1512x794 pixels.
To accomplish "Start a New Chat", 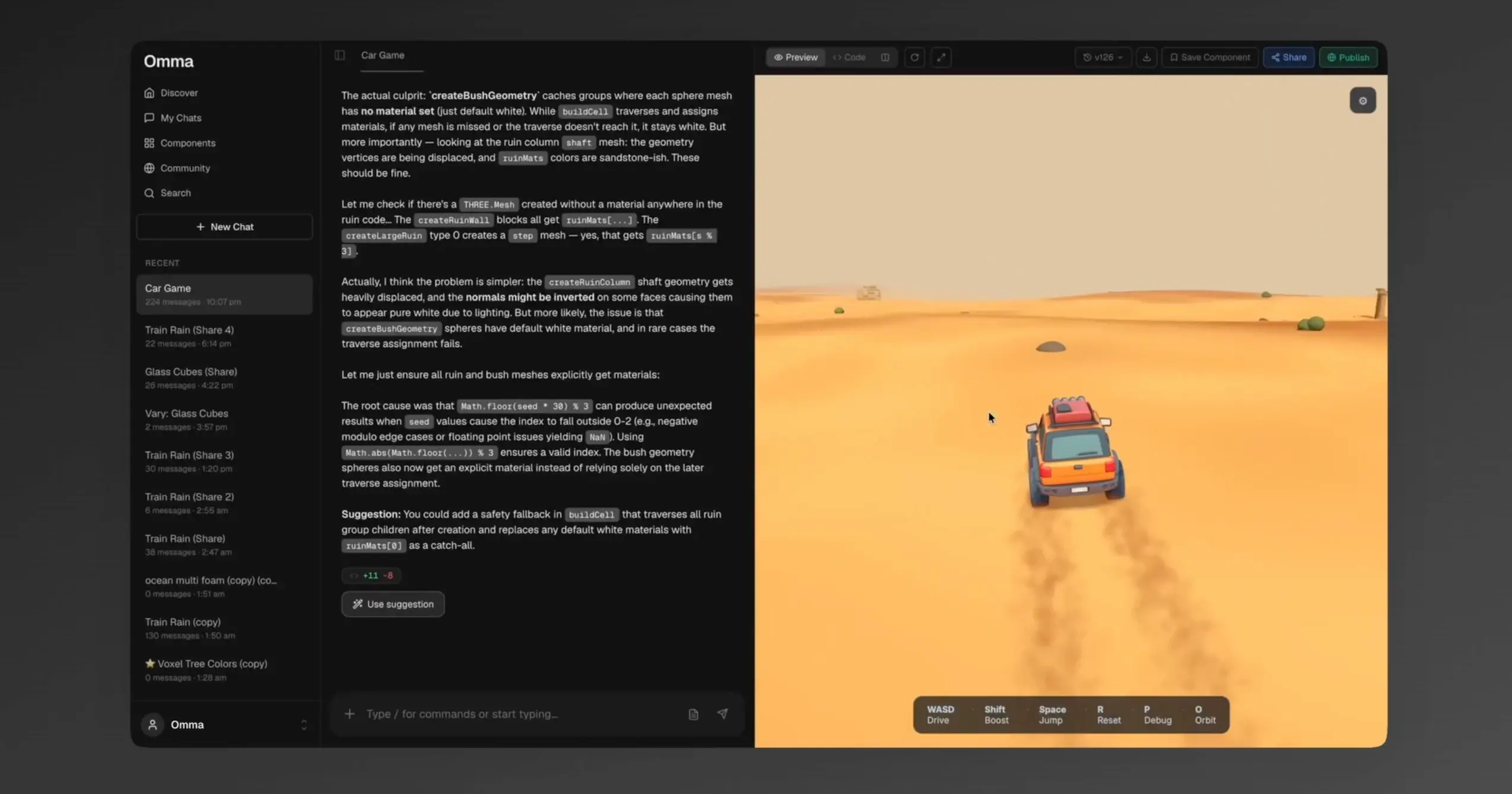I will (224, 227).
